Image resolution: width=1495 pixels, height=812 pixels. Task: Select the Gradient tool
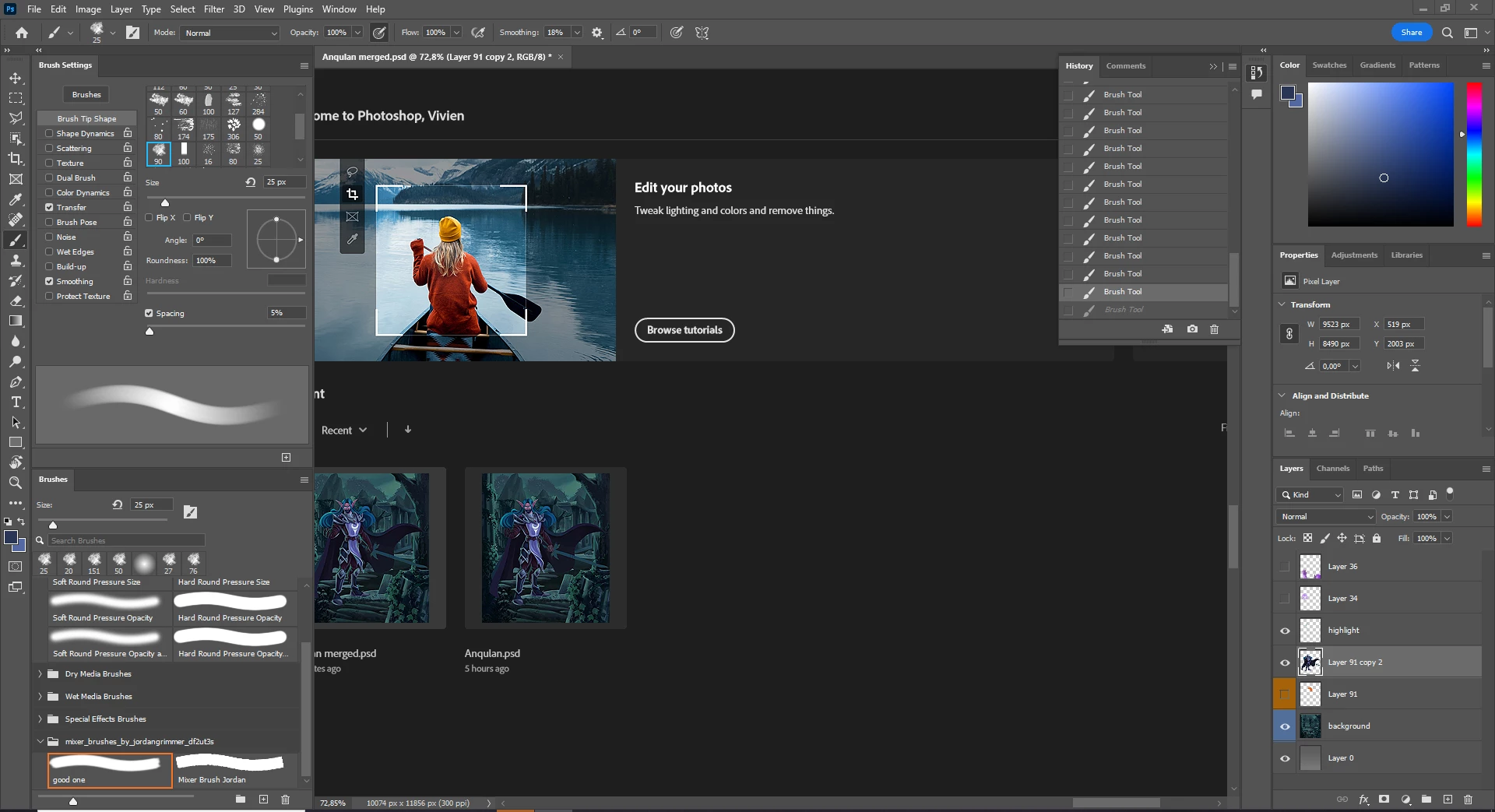16,321
